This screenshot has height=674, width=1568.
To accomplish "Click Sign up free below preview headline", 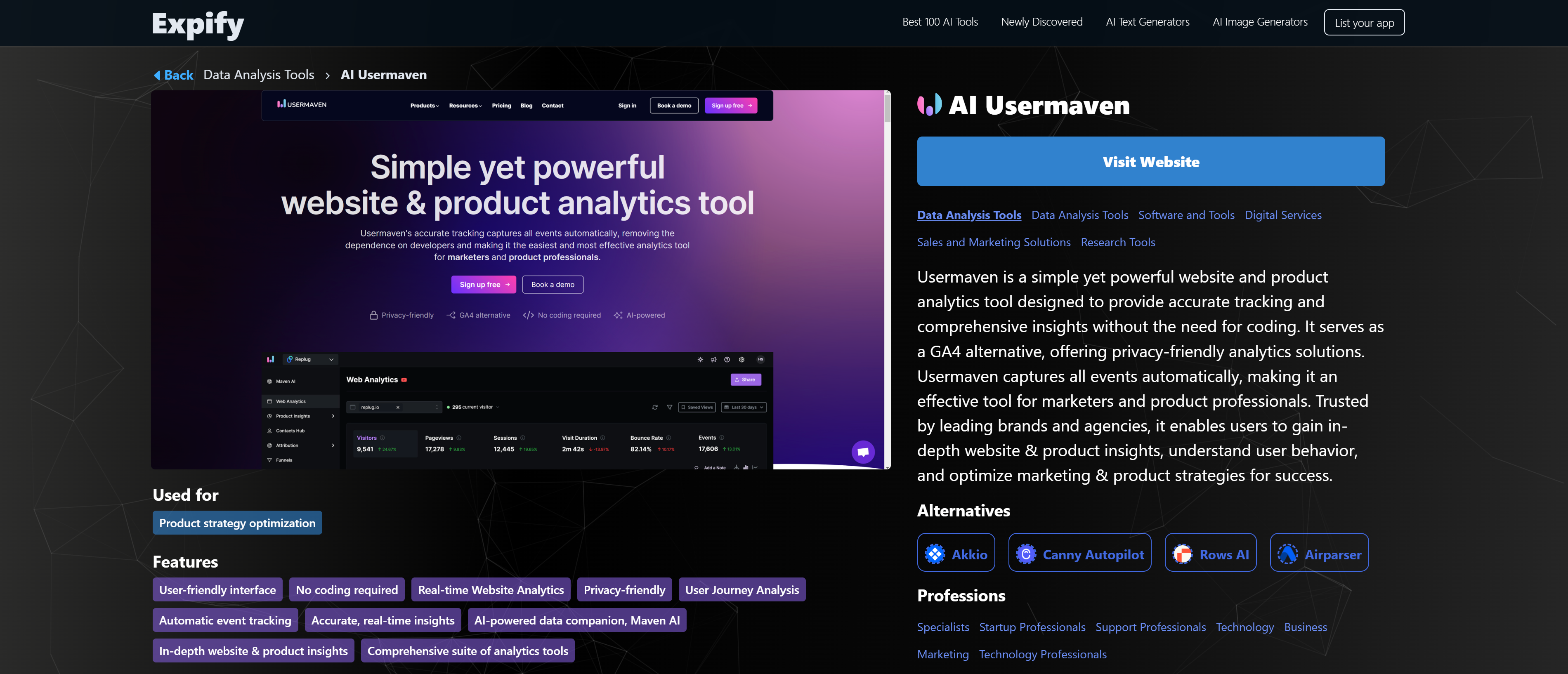I will click(x=483, y=284).
